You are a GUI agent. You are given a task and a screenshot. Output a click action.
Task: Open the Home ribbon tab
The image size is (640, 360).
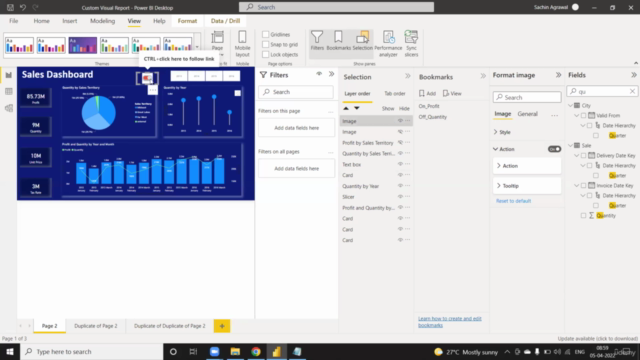coord(42,21)
